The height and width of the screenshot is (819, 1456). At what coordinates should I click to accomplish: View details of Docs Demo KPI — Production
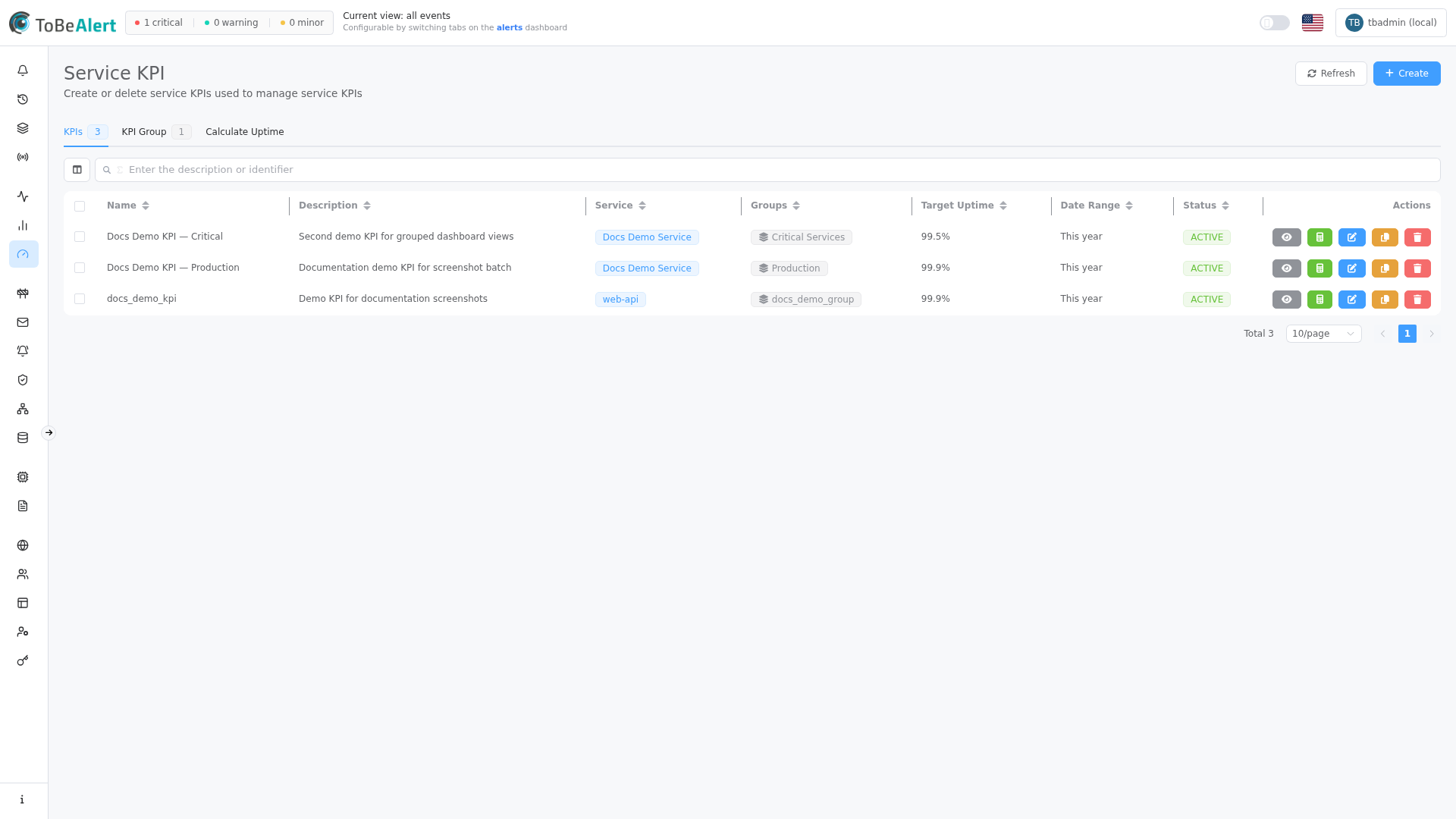point(1287,268)
